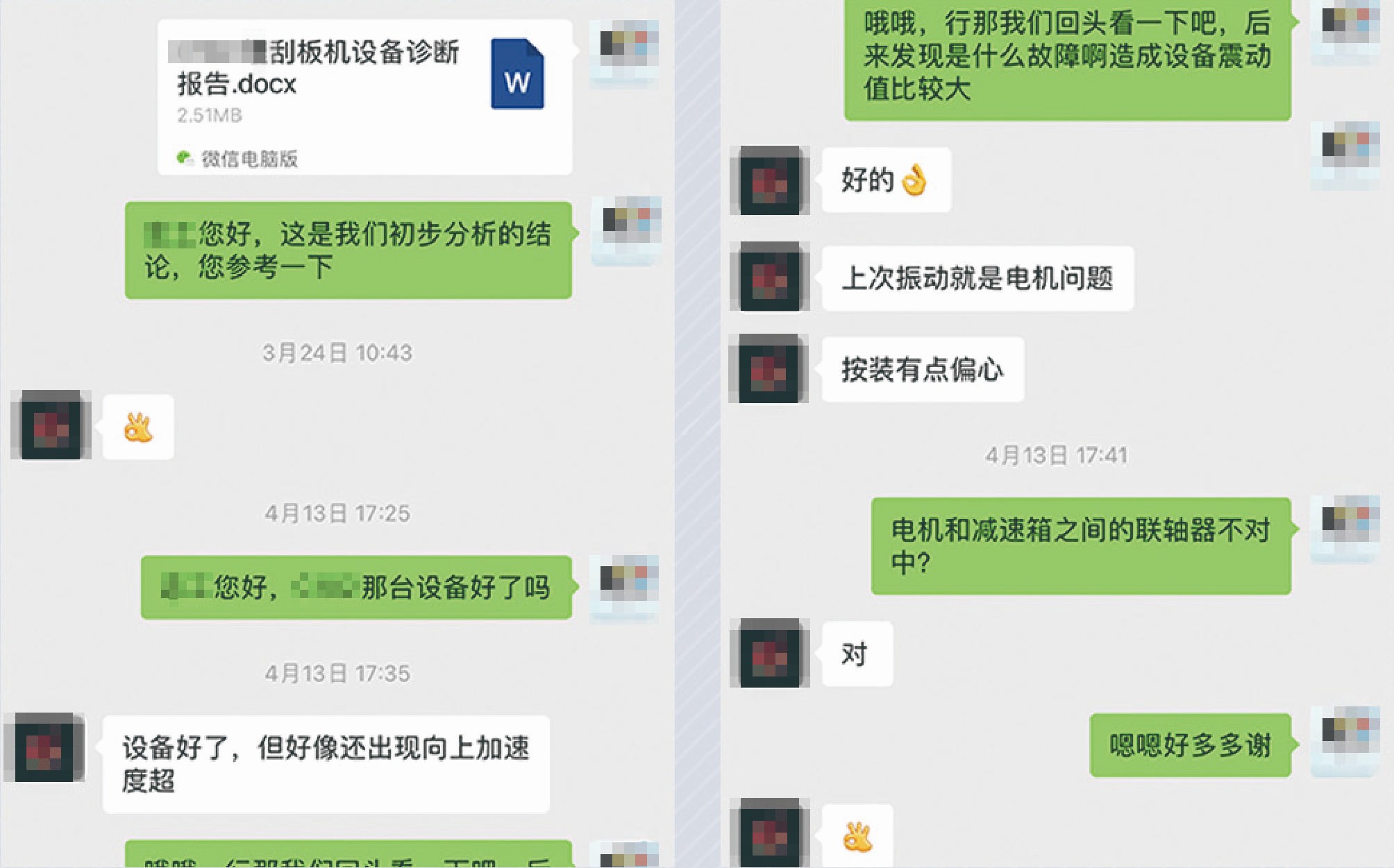Viewport: 1394px width, 868px height.
Task: Click the 对 reply bubble
Action: [x=857, y=654]
